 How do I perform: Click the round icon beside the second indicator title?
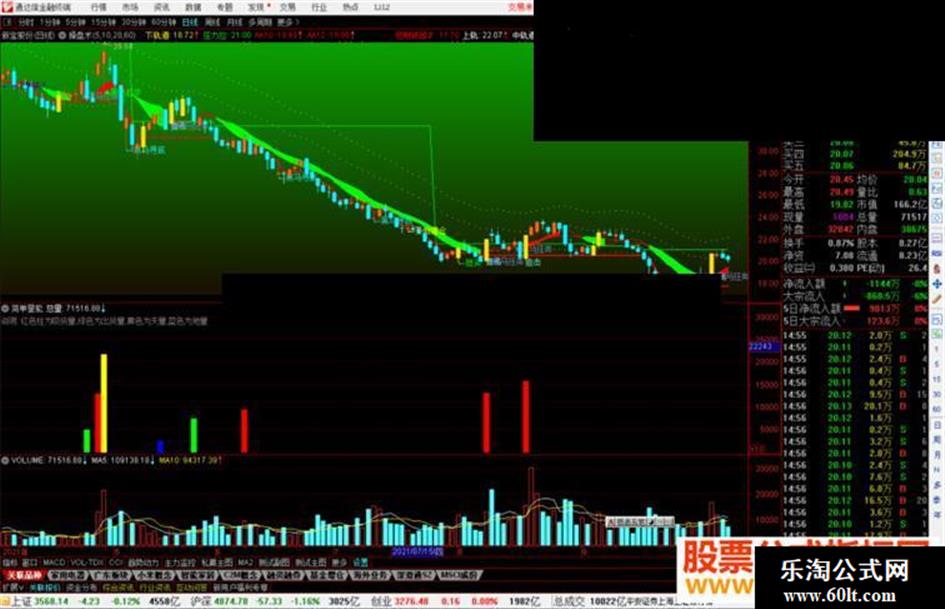point(5,308)
